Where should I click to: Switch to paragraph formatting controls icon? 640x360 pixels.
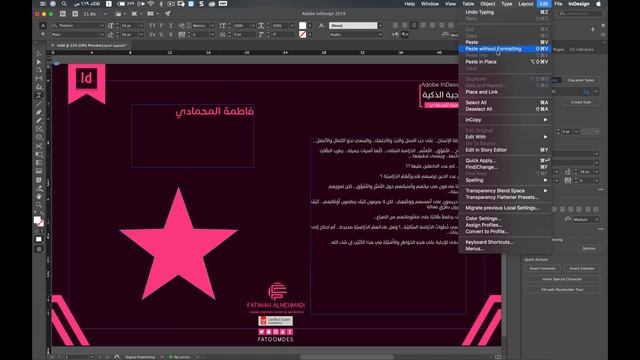[x=43, y=35]
